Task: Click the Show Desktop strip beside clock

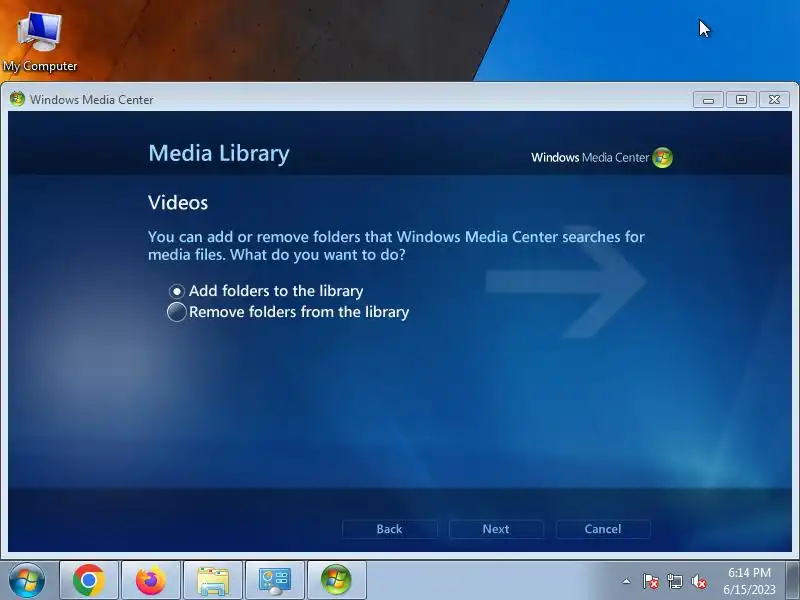Action: 792,580
